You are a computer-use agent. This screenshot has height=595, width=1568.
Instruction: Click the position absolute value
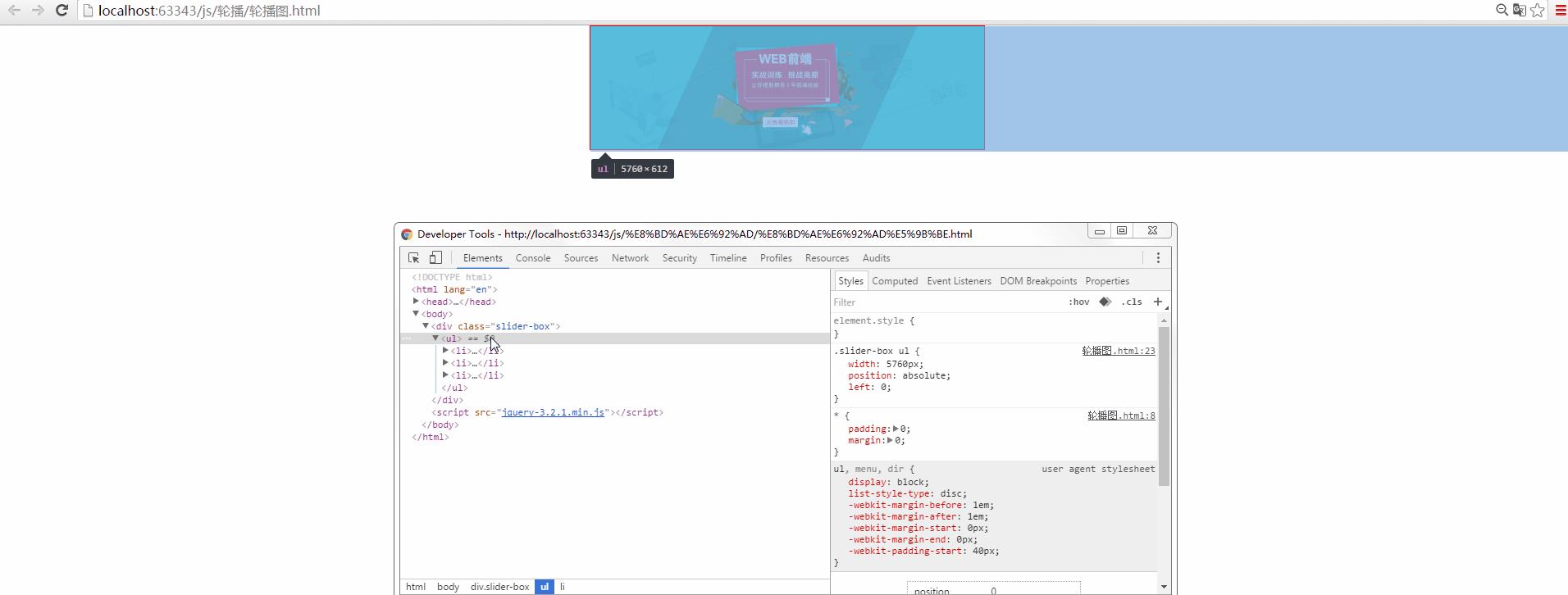point(926,375)
